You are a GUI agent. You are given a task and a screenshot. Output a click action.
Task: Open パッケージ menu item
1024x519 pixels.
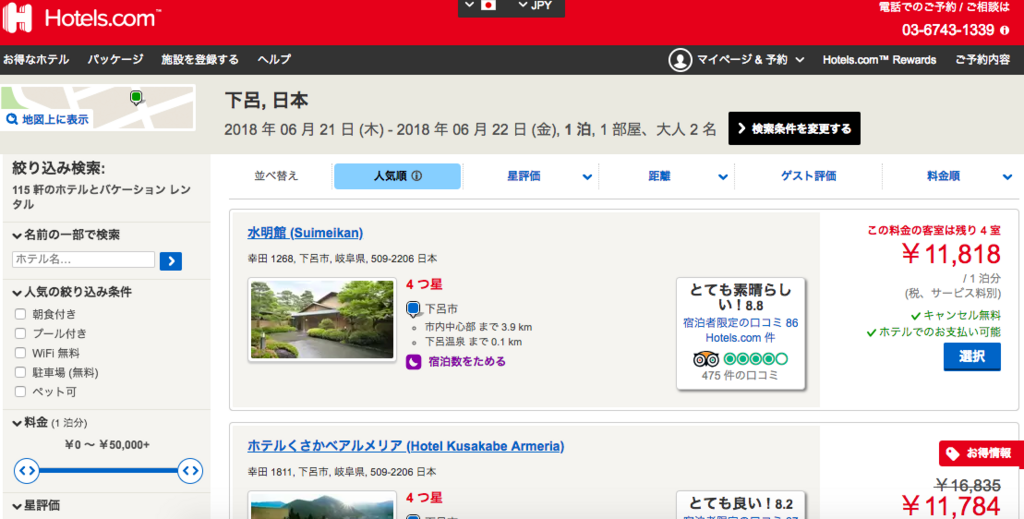coord(116,59)
